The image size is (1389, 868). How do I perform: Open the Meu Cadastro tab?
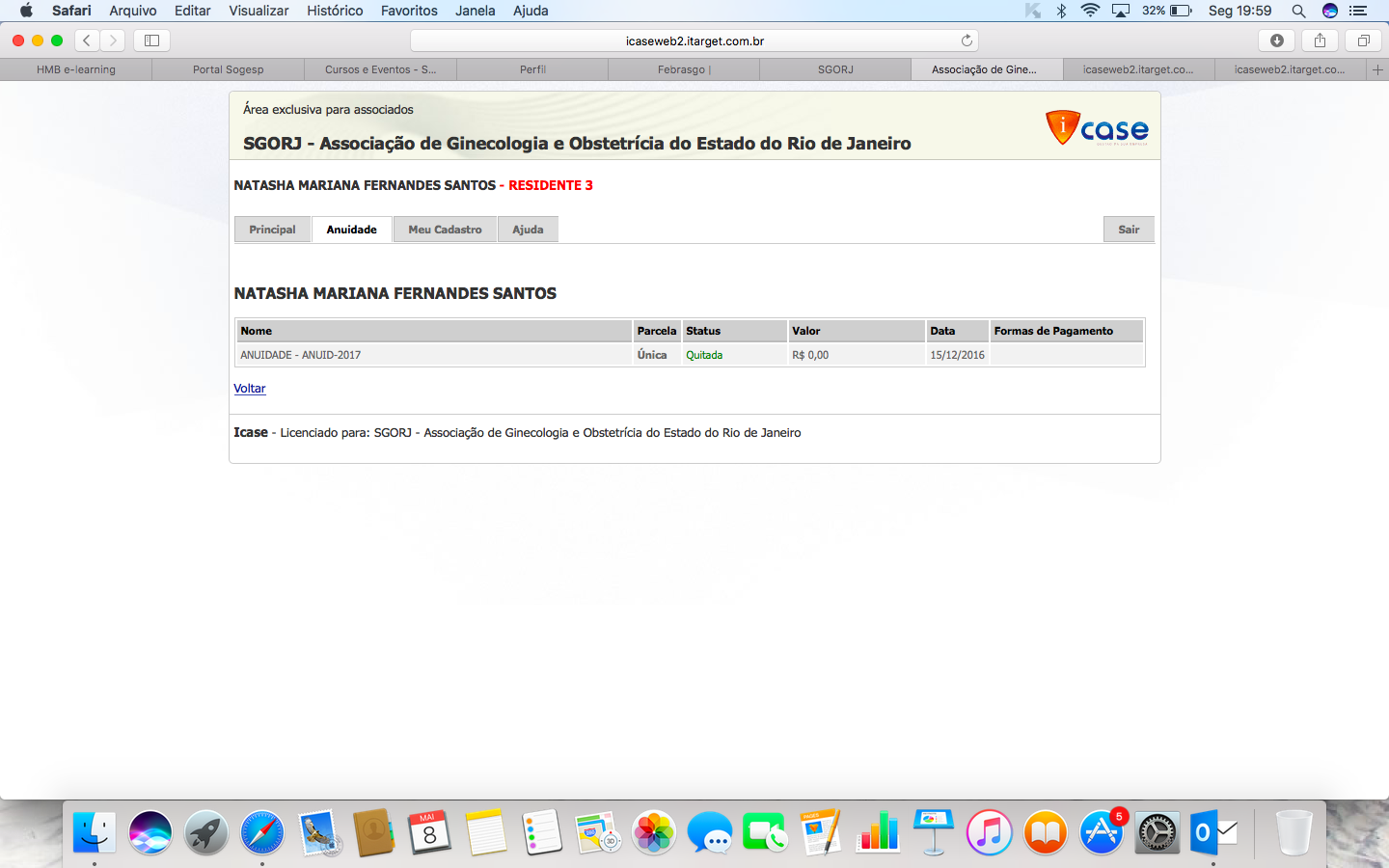tap(445, 230)
